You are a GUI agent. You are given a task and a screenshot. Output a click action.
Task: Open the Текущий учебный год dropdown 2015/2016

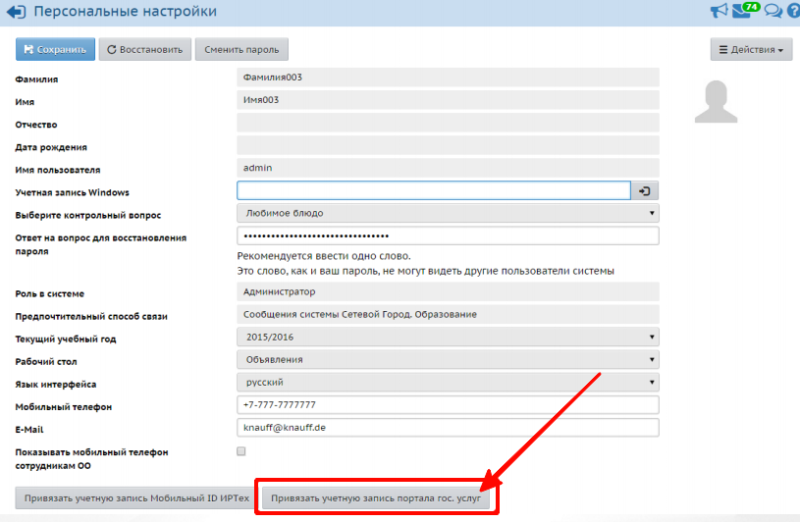click(448, 337)
